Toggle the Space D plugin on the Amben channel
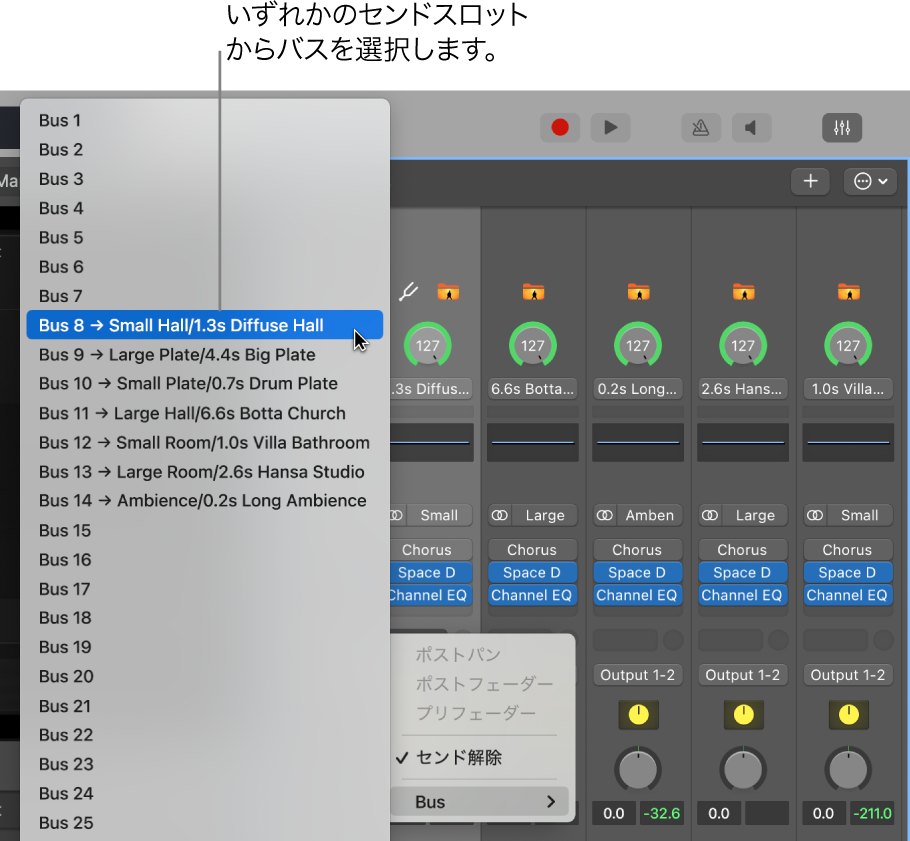 (x=638, y=572)
